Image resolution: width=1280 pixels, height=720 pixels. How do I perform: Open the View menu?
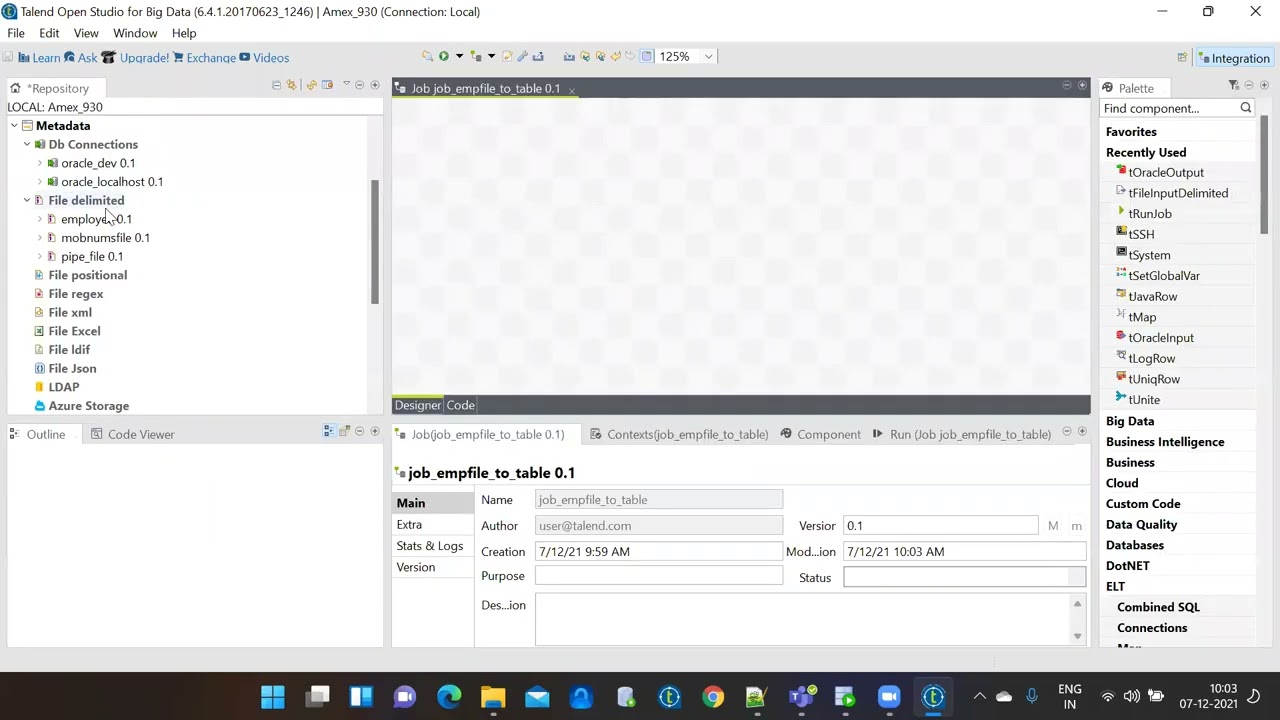(86, 33)
